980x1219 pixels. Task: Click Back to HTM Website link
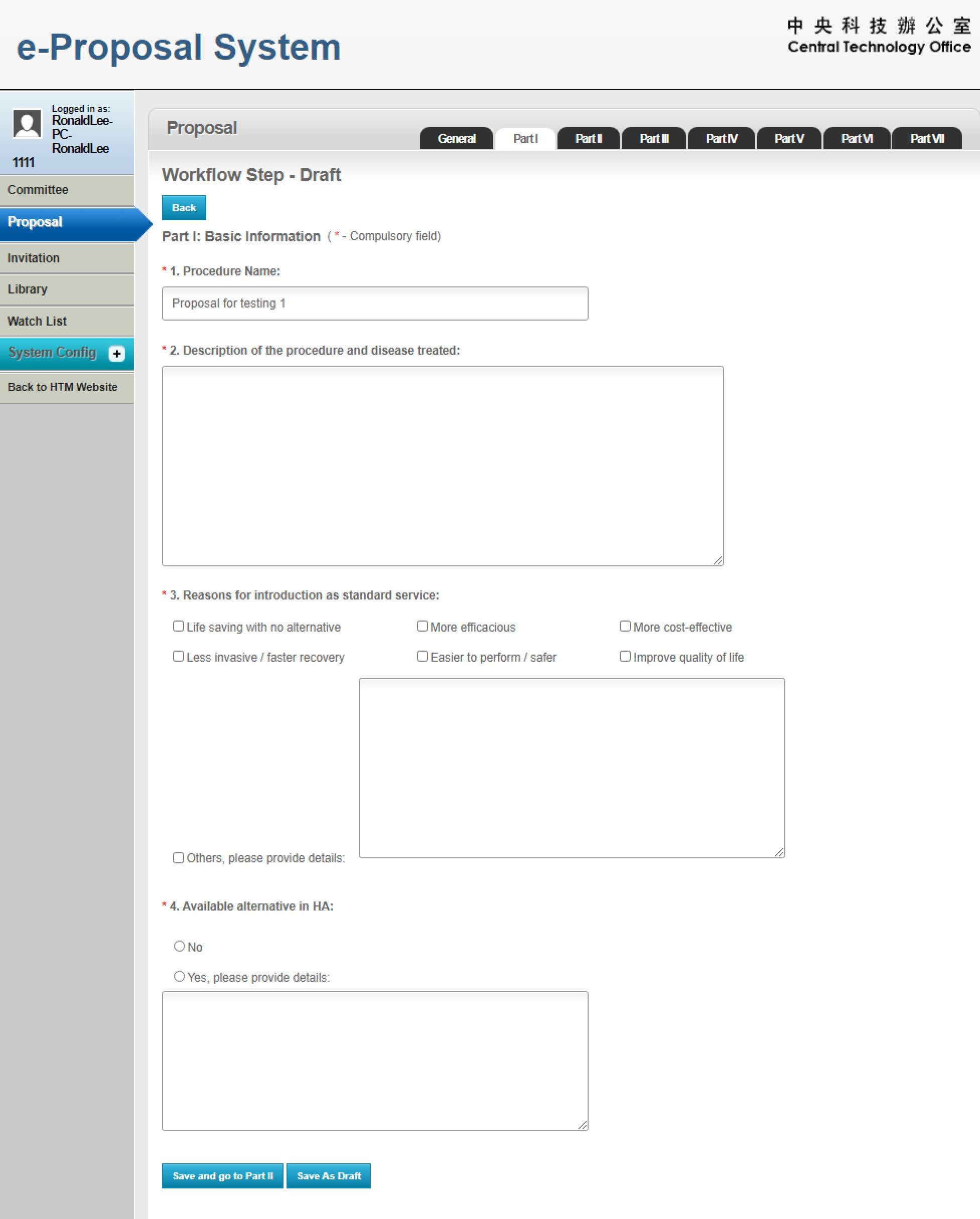[67, 387]
